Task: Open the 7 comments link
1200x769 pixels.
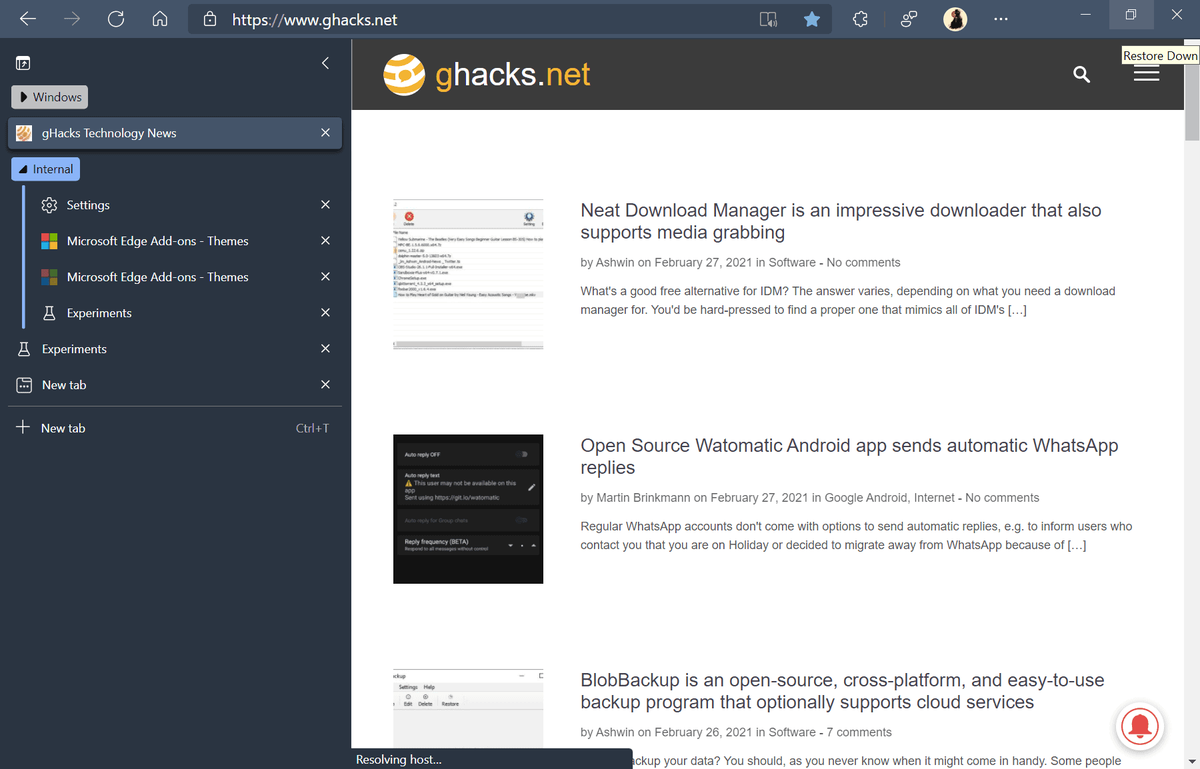Action: point(859,732)
